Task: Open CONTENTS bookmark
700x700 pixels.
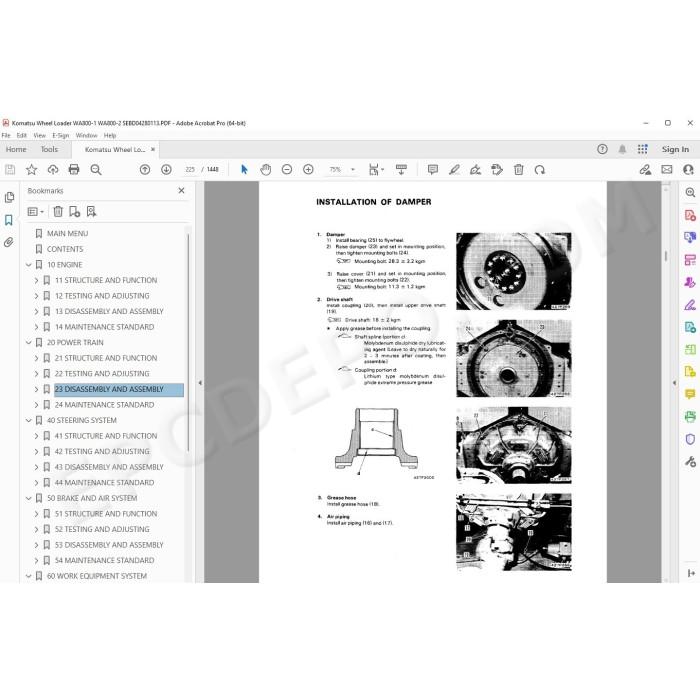Action: point(65,249)
